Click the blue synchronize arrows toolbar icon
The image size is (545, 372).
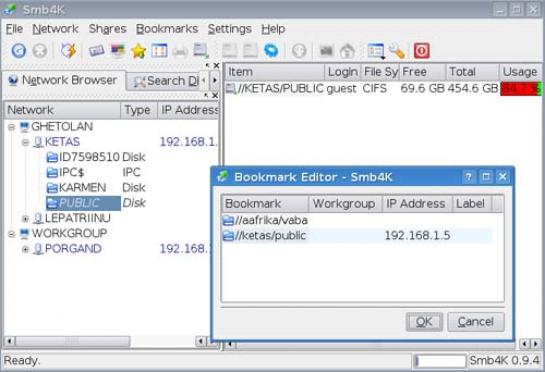point(271,51)
